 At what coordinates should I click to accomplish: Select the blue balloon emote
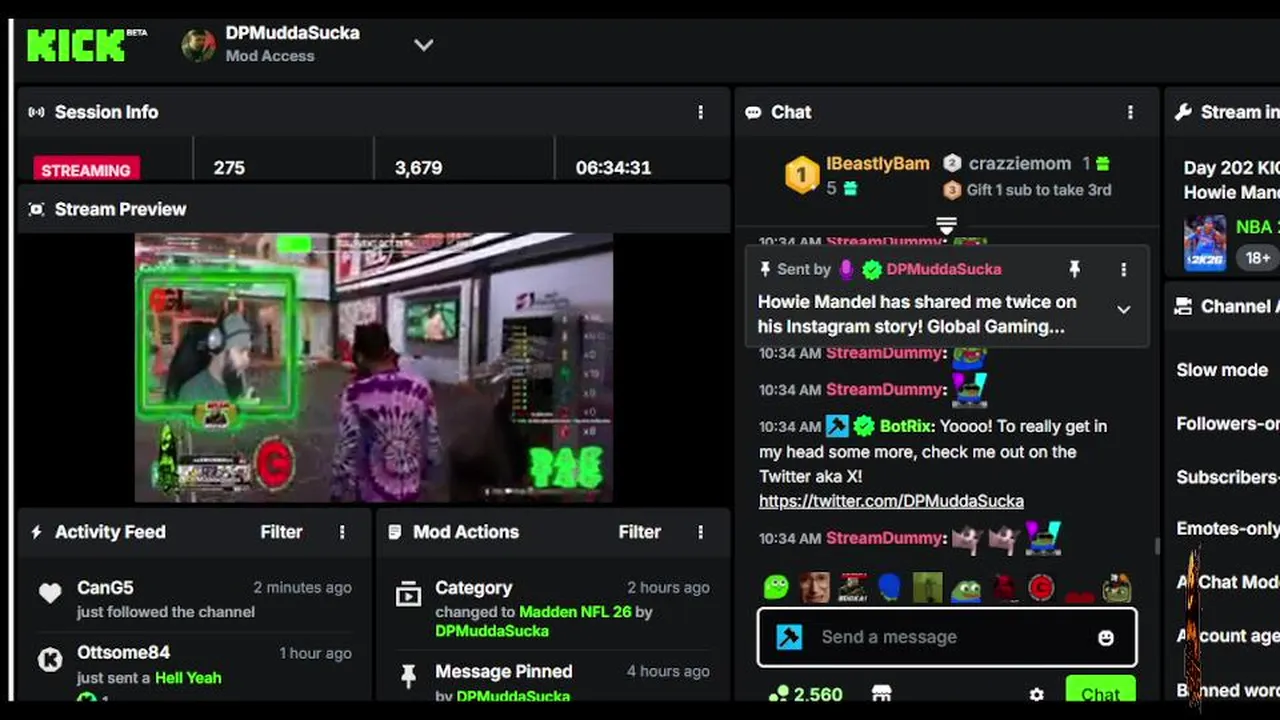(x=889, y=587)
